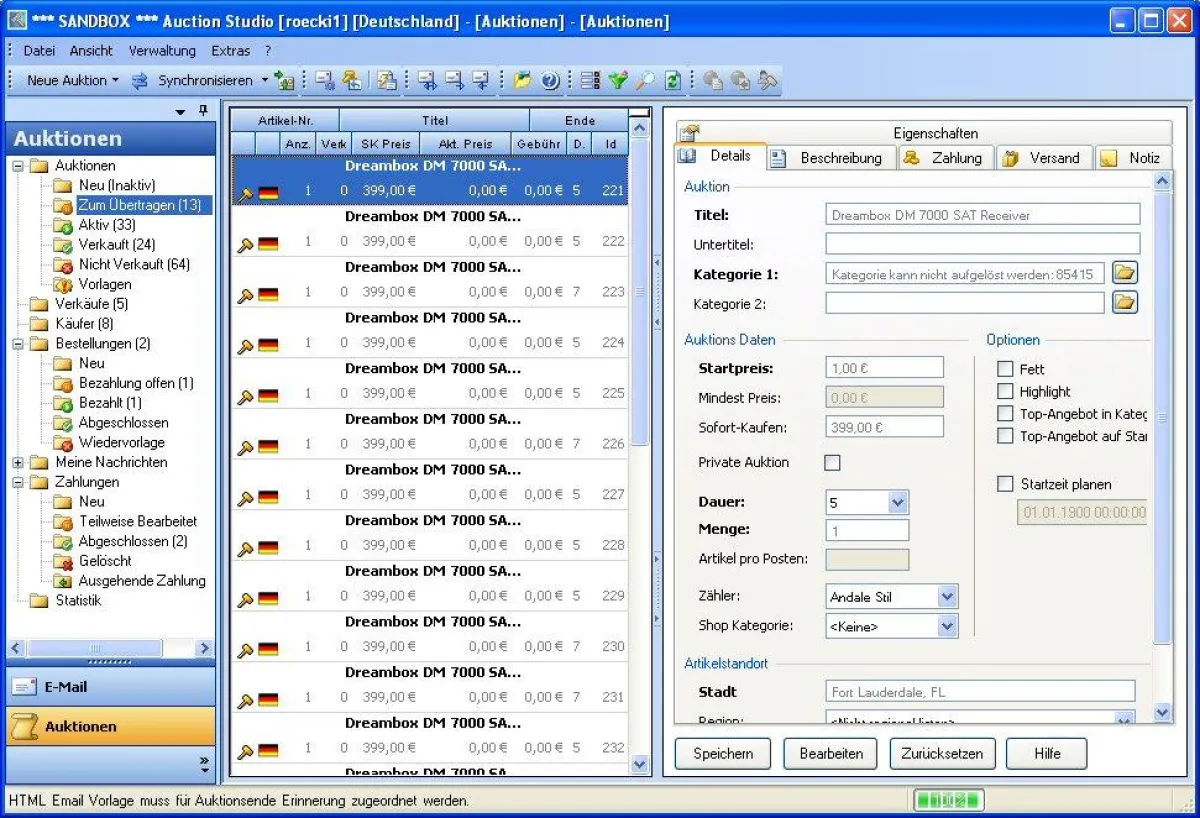Click the green refresh icon in toolbar

click(673, 81)
